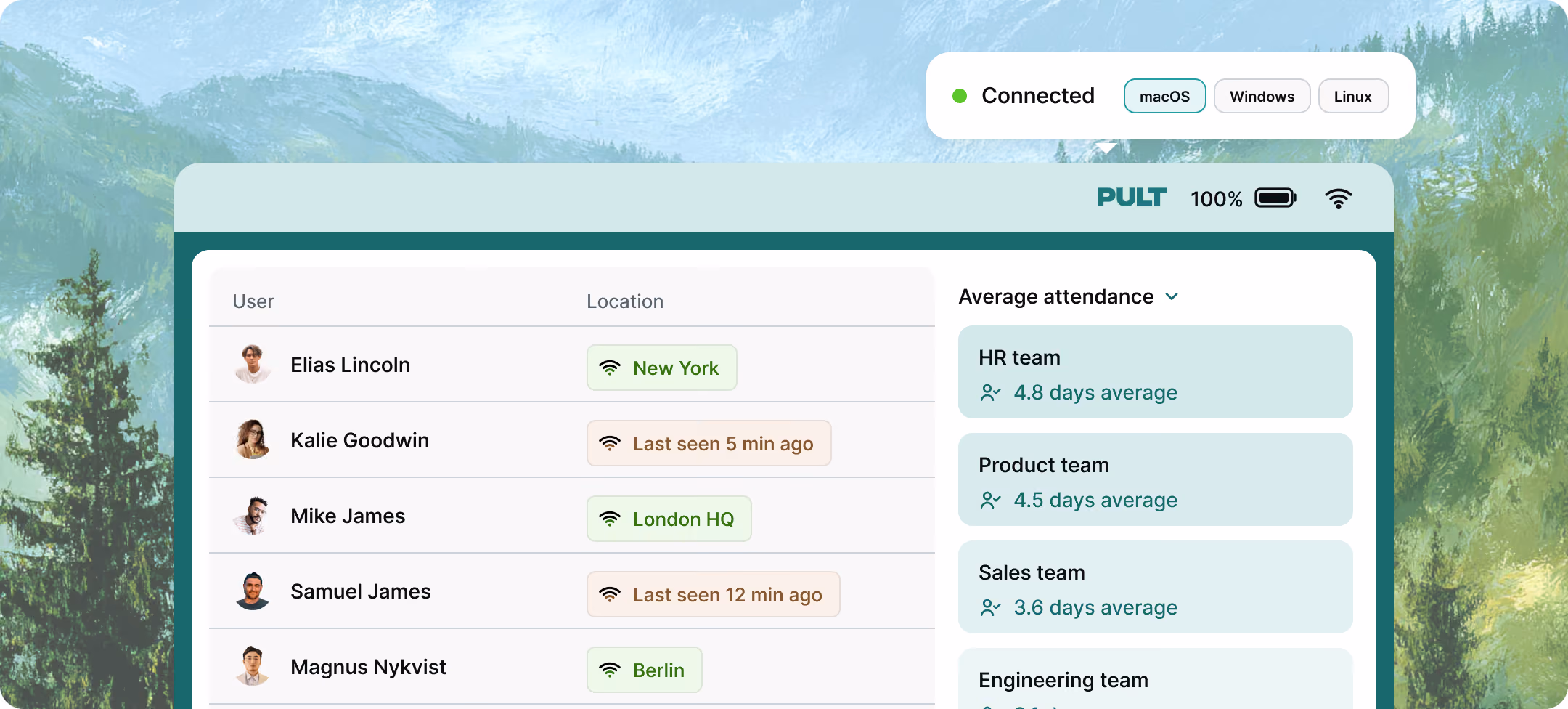The image size is (1568, 709).
Task: Click the Wi-Fi icon in New York badge
Action: pyautogui.click(x=610, y=368)
